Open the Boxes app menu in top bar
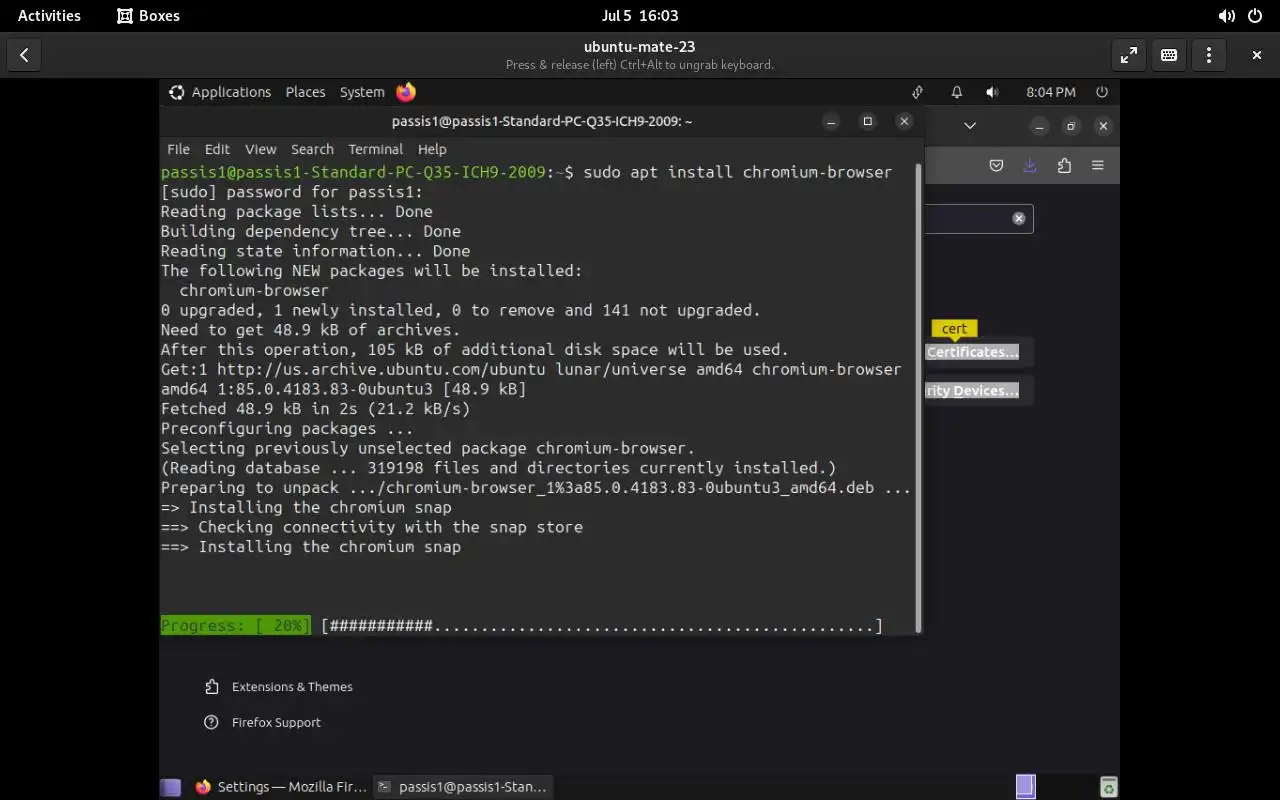The image size is (1280, 800). (148, 15)
